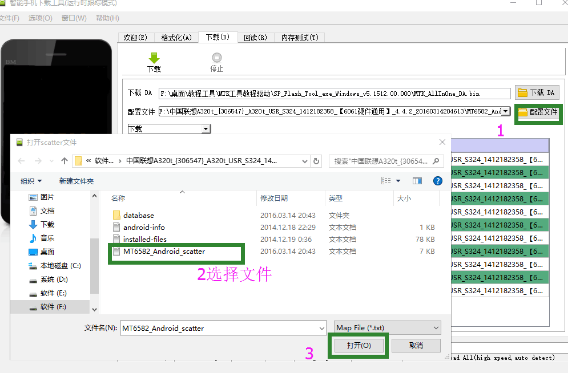Image resolution: width=569 pixels, height=374 pixels.
Task: Select 桌面 in the navigation pane
Action: point(47,252)
